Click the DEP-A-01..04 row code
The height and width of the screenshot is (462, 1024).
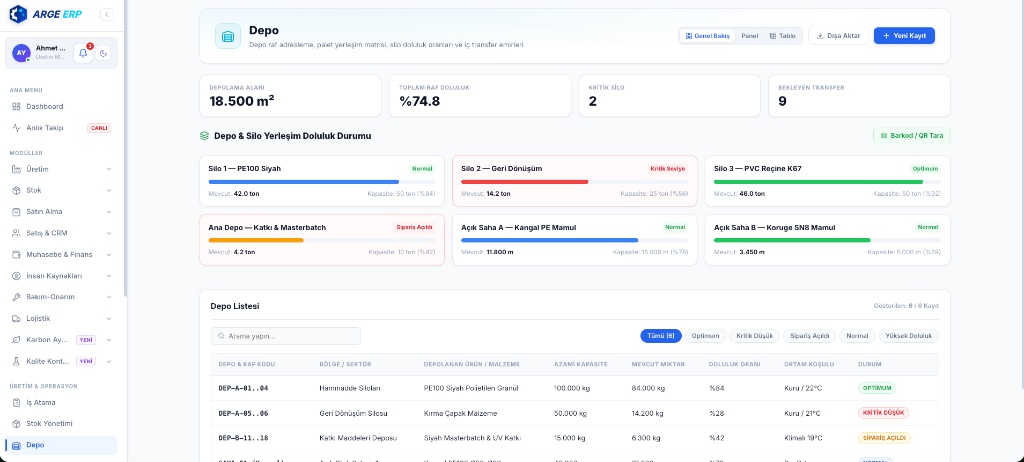click(x=243, y=388)
